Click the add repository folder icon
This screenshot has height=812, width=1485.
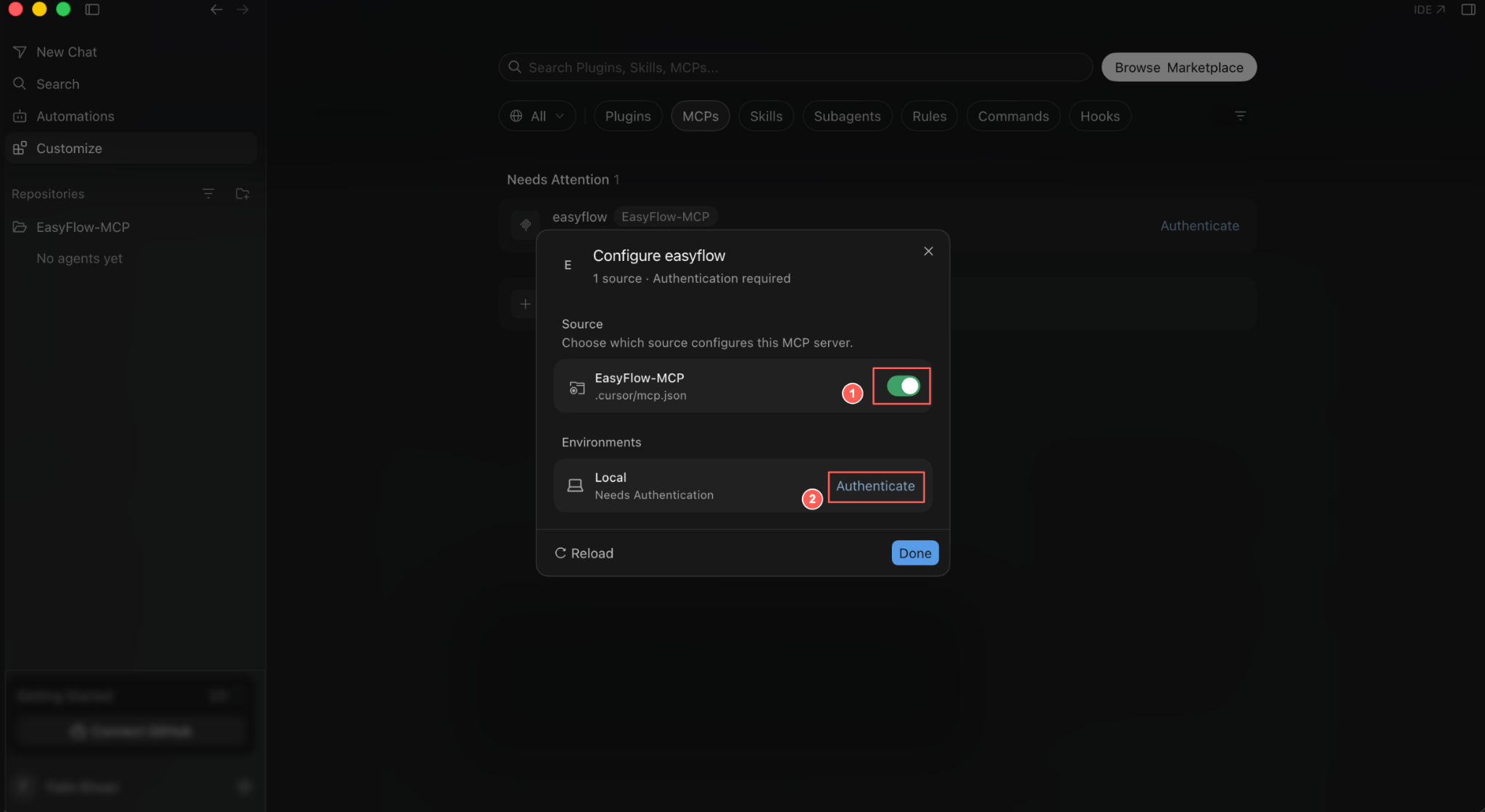click(x=243, y=194)
